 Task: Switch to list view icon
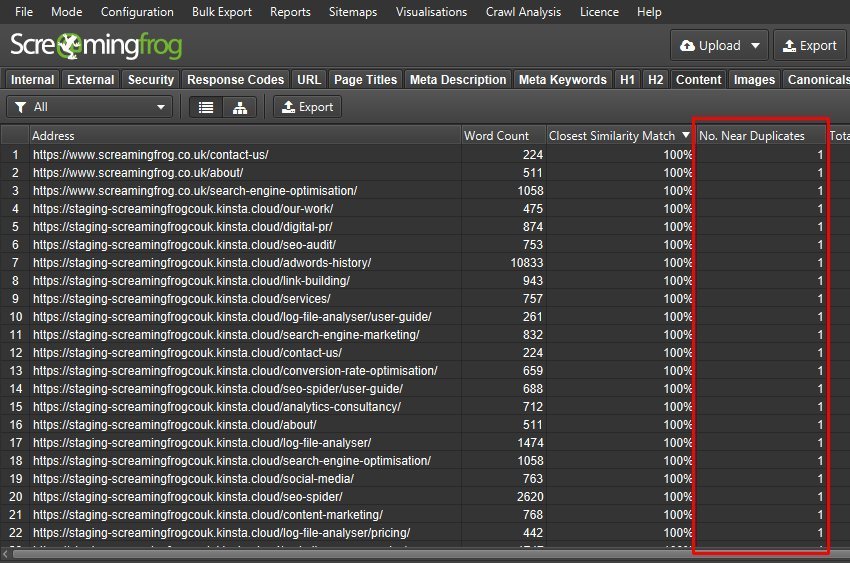(x=206, y=107)
